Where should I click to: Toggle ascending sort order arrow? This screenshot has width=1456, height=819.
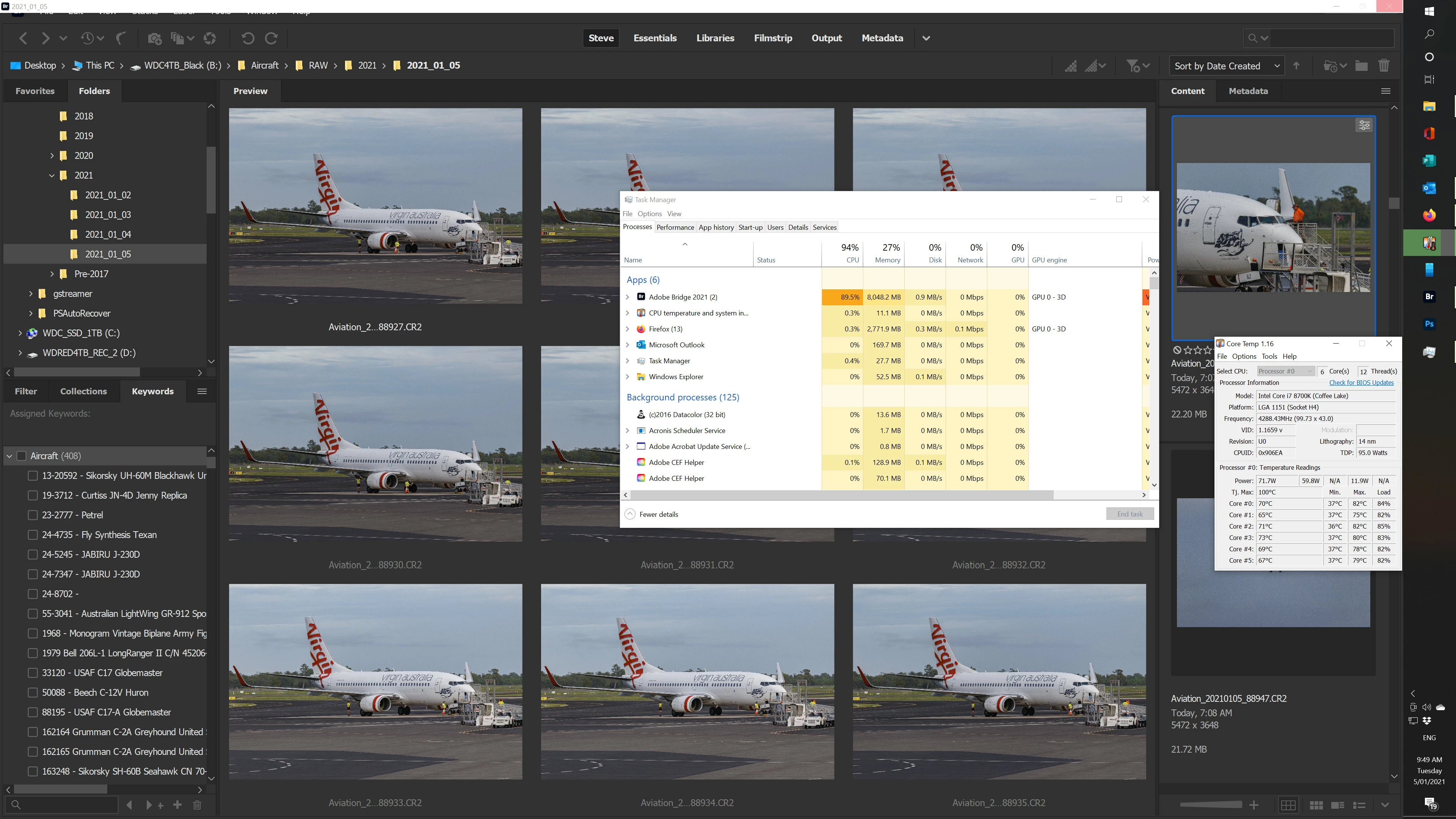tap(1297, 66)
